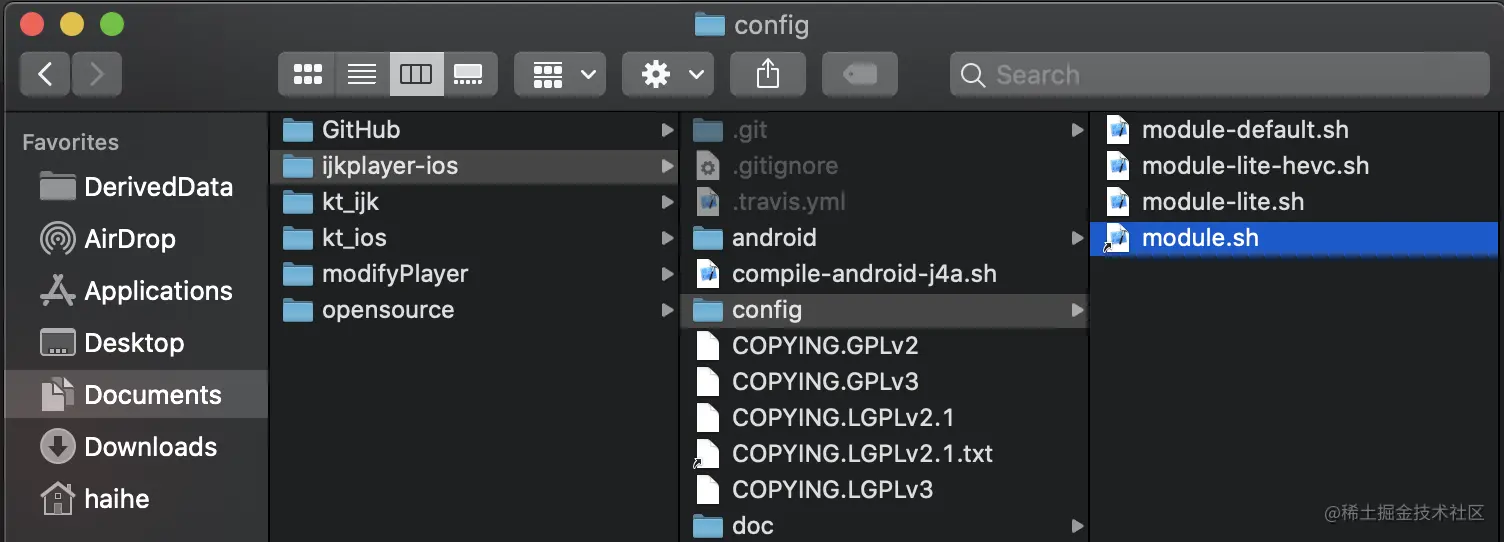
Task: Select Documents in the sidebar
Action: [x=136, y=395]
